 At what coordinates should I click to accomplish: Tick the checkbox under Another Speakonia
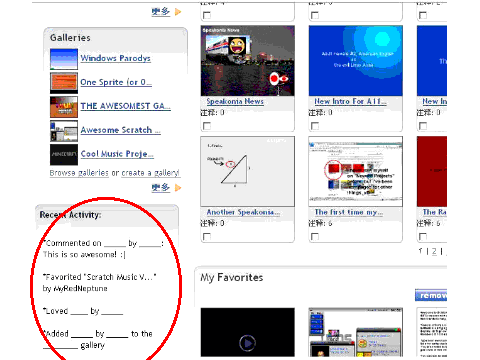pyautogui.click(x=207, y=237)
